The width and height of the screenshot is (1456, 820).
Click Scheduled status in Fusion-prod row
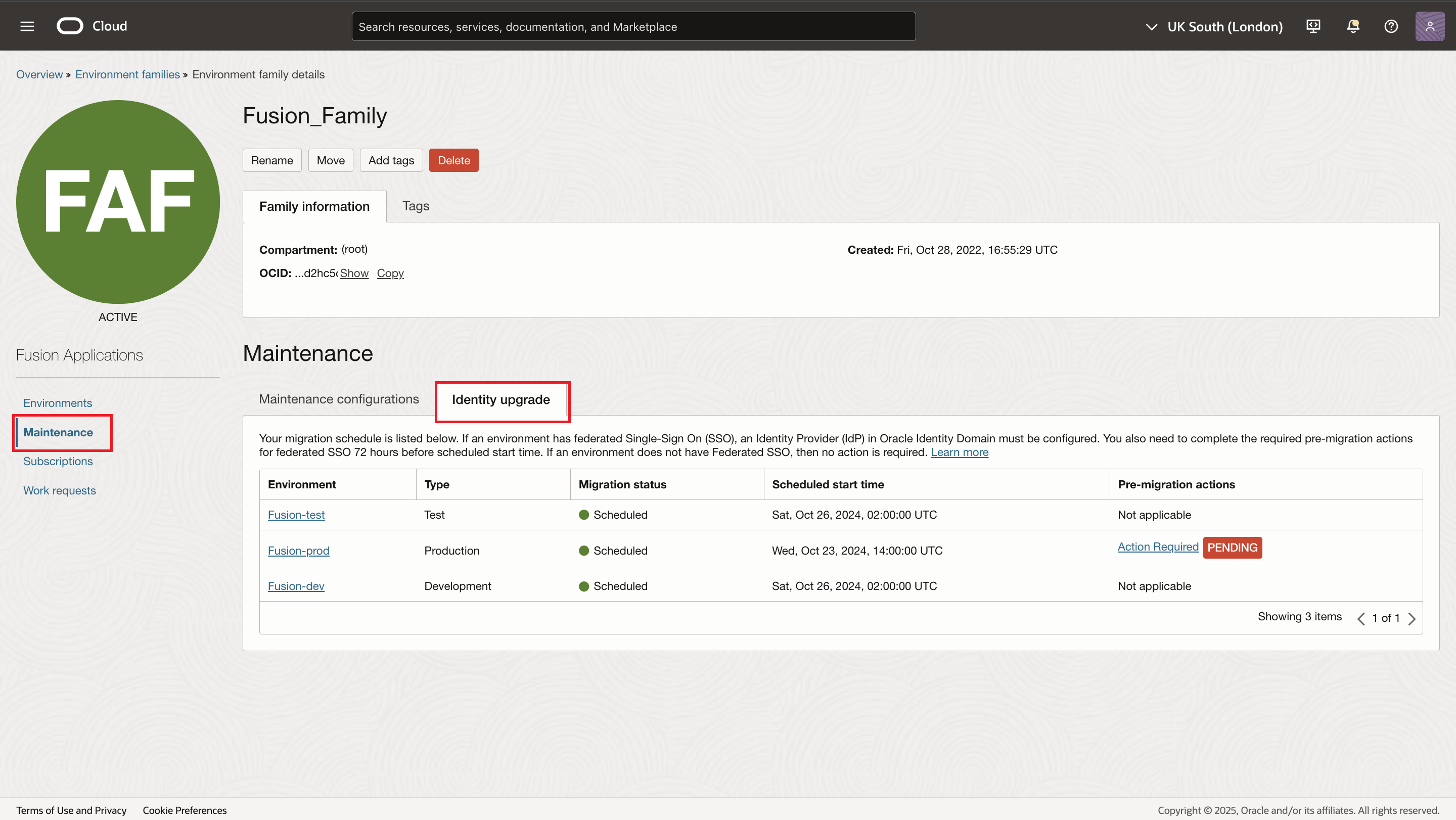pos(613,551)
